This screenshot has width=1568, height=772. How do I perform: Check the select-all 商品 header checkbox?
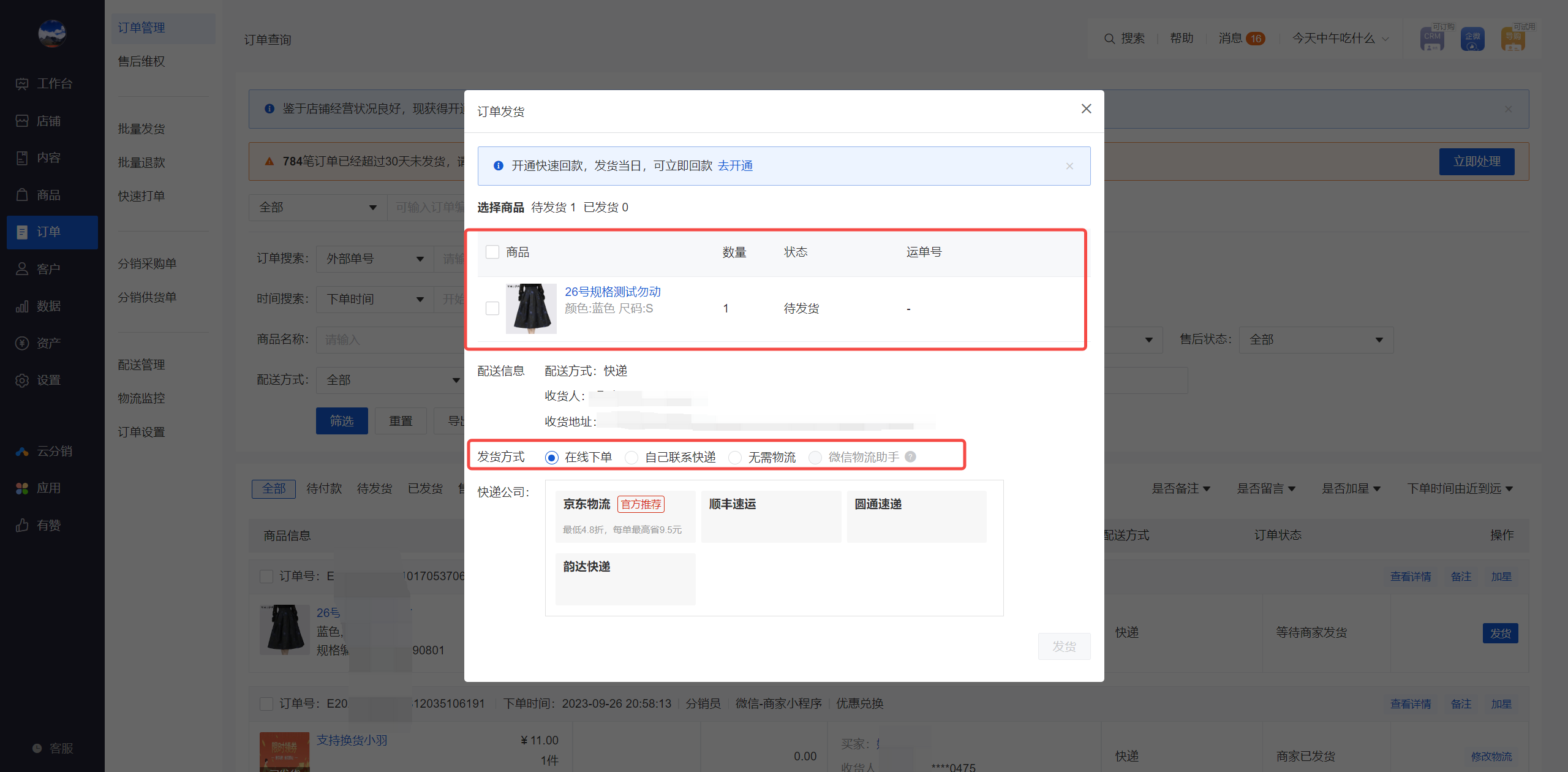pyautogui.click(x=492, y=252)
